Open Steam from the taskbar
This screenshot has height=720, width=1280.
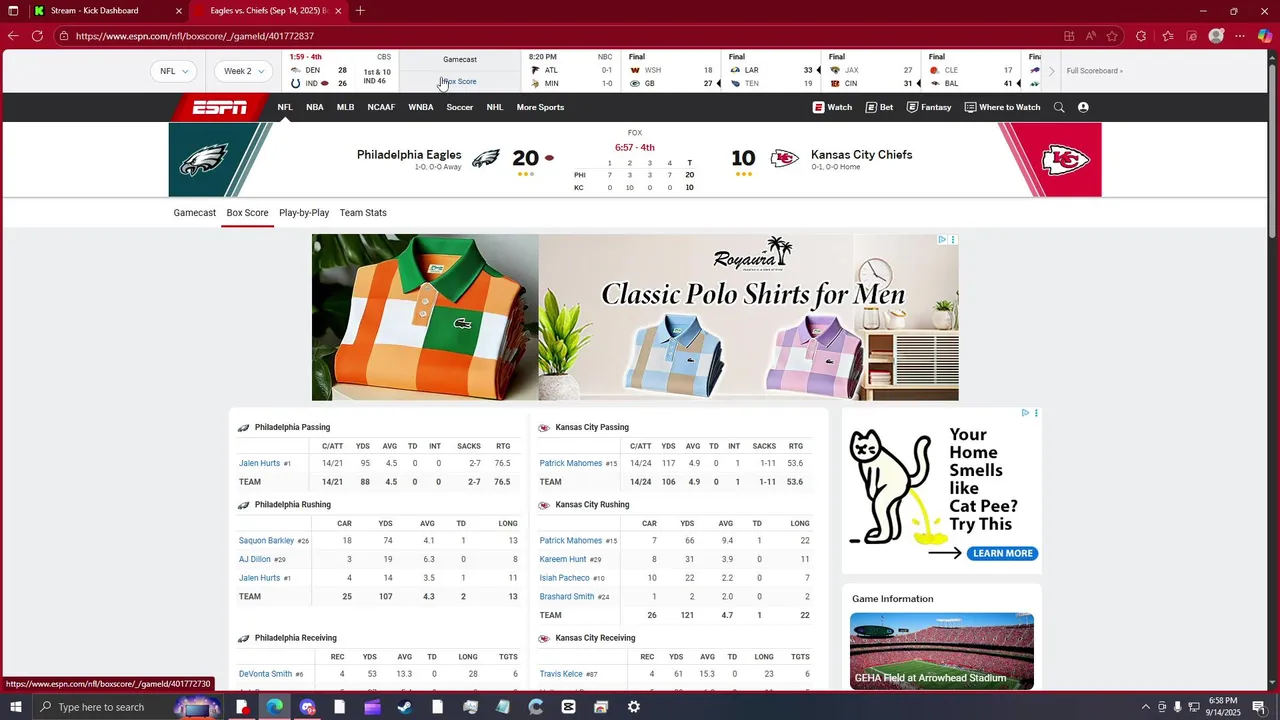(x=405, y=707)
